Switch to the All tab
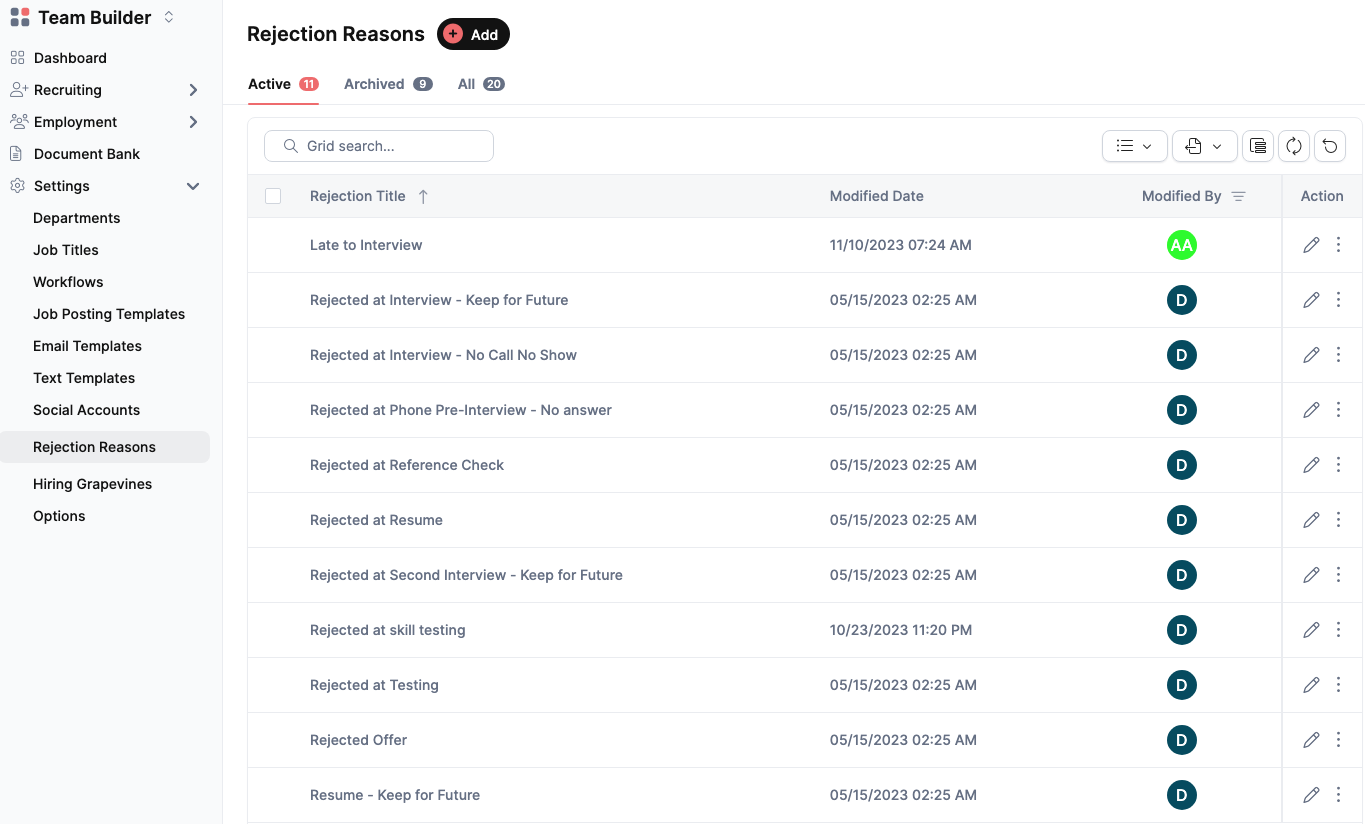 click(x=481, y=84)
